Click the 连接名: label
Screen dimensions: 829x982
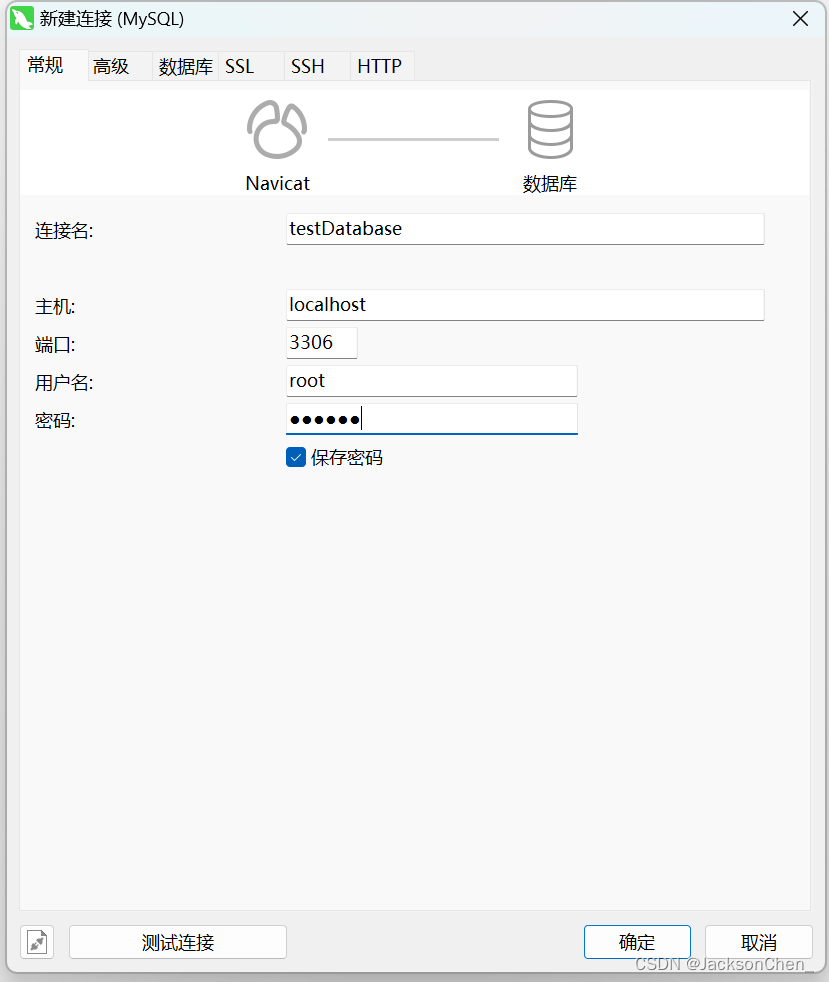(x=64, y=230)
